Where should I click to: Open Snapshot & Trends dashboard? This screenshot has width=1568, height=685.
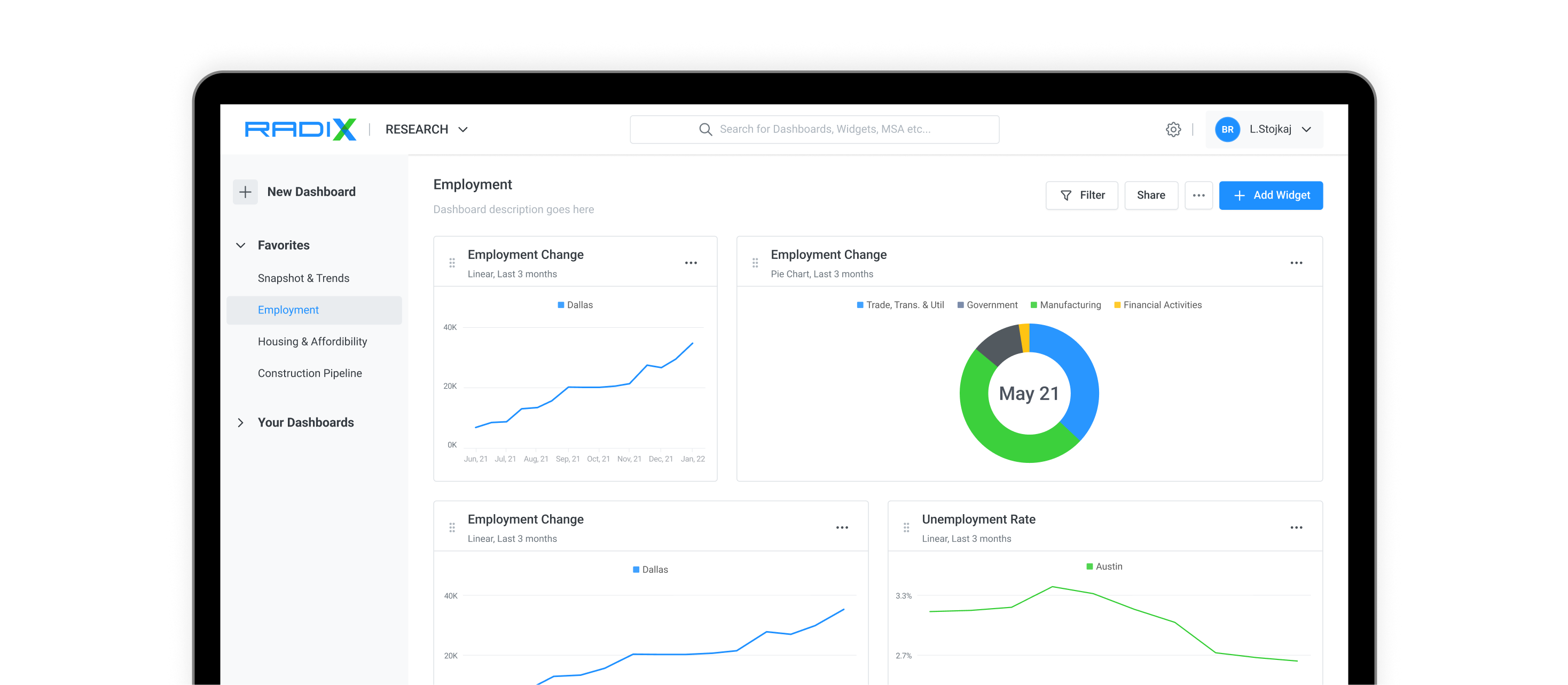303,278
